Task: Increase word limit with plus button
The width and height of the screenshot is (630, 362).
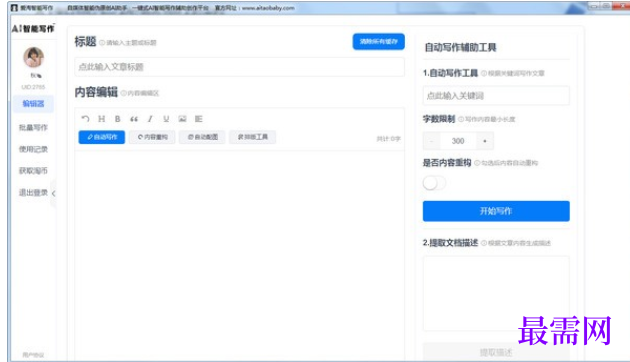Action: 485,141
